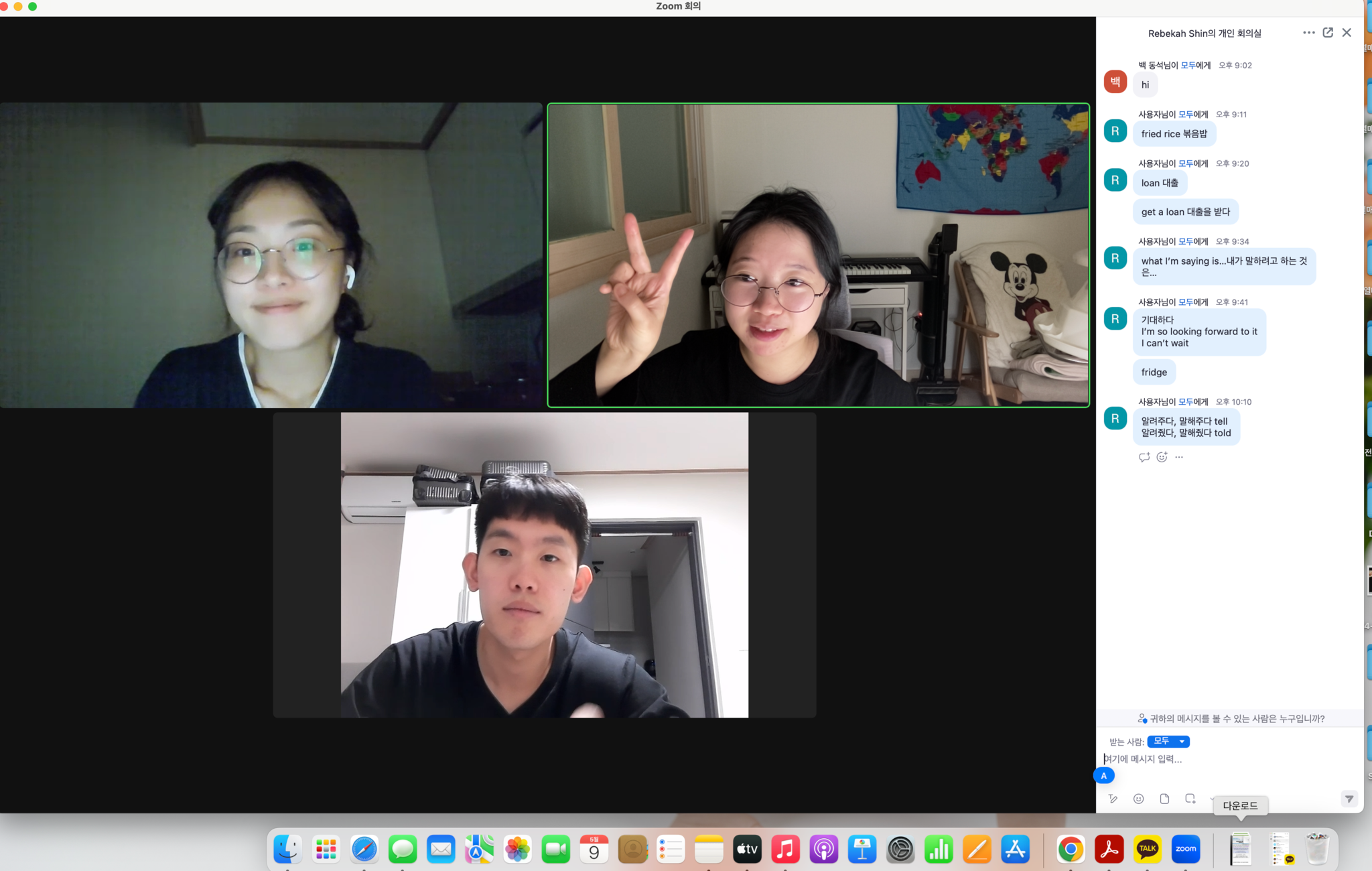Close the Zoom chat panel
Viewport: 1372px width, 871px height.
pos(1347,32)
